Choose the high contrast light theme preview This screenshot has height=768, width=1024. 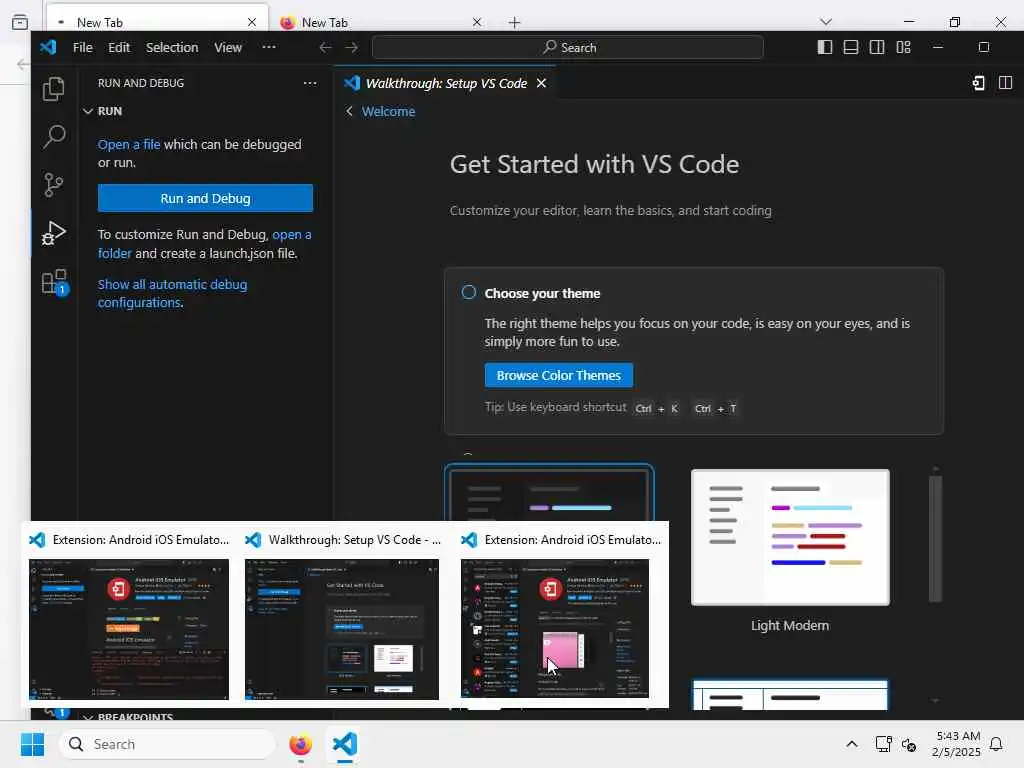click(x=790, y=695)
